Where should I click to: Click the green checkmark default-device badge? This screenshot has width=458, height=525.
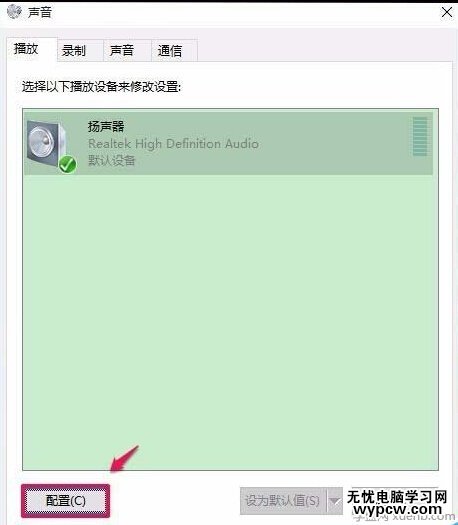point(68,164)
